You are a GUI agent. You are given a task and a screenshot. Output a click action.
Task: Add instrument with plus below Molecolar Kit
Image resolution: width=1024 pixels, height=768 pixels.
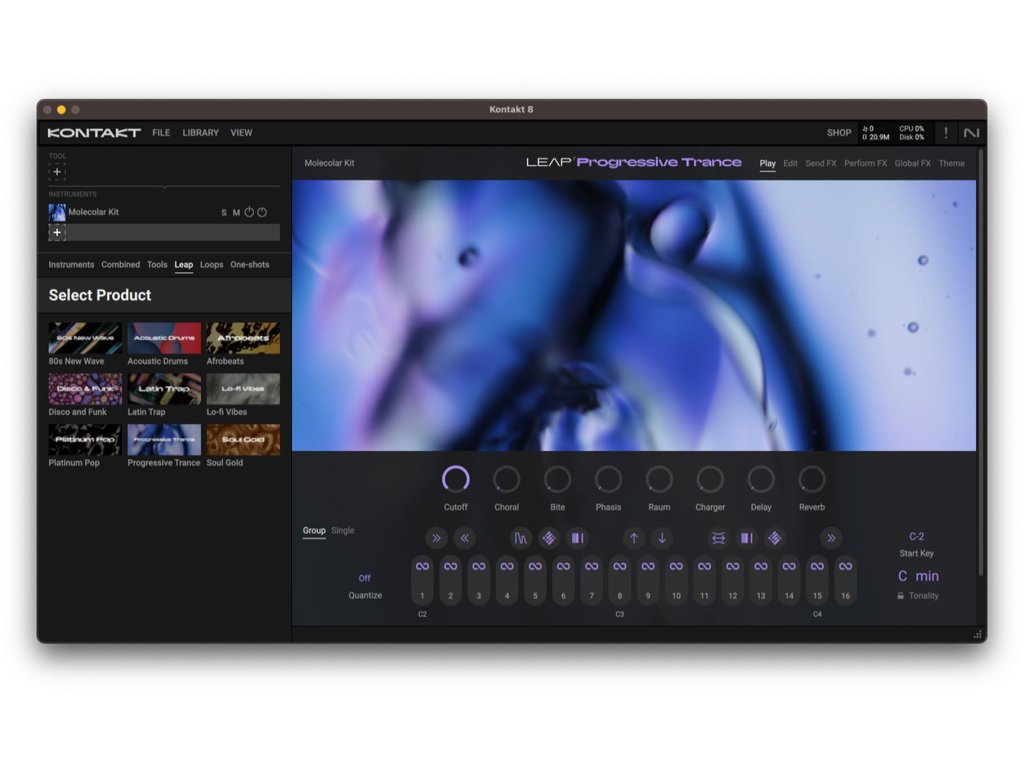click(57, 232)
